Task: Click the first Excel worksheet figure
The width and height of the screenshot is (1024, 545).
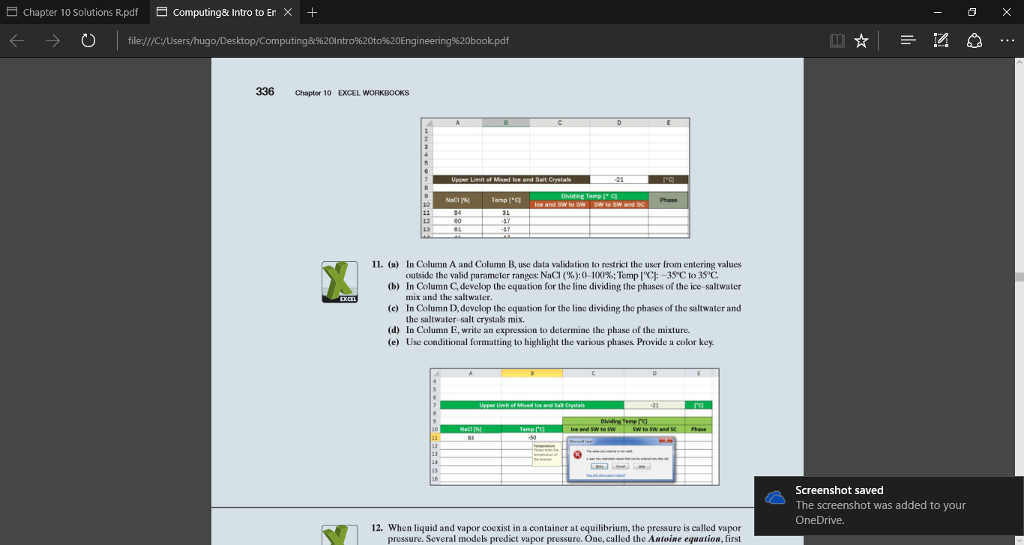Action: click(555, 178)
